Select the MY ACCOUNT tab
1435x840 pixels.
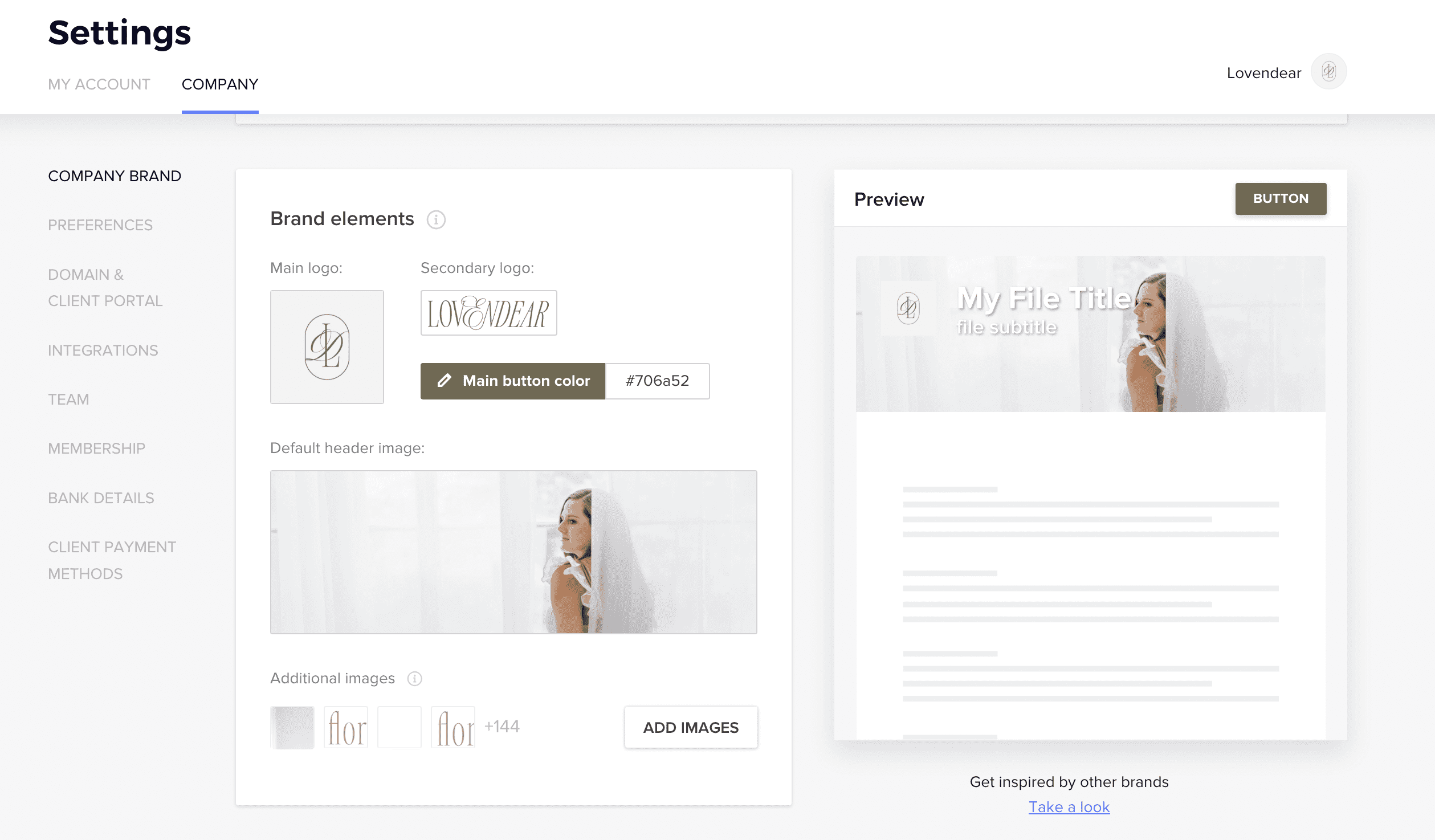coord(99,84)
